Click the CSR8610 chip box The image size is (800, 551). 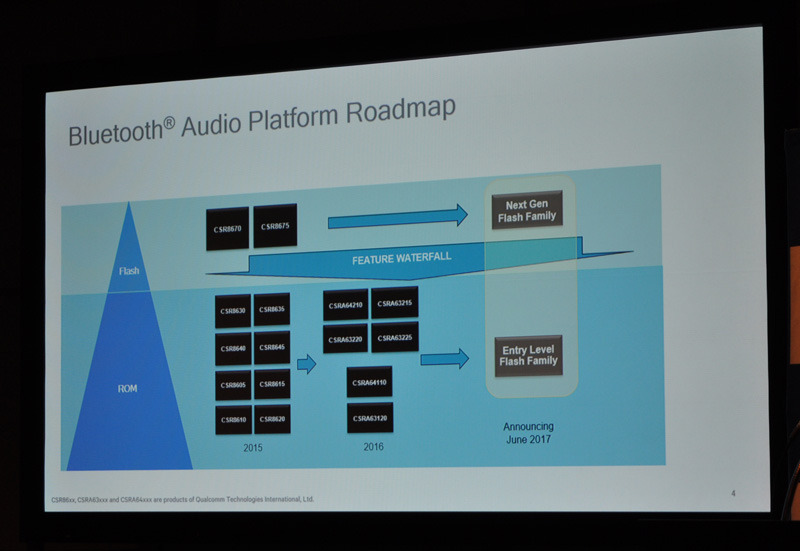(234, 420)
